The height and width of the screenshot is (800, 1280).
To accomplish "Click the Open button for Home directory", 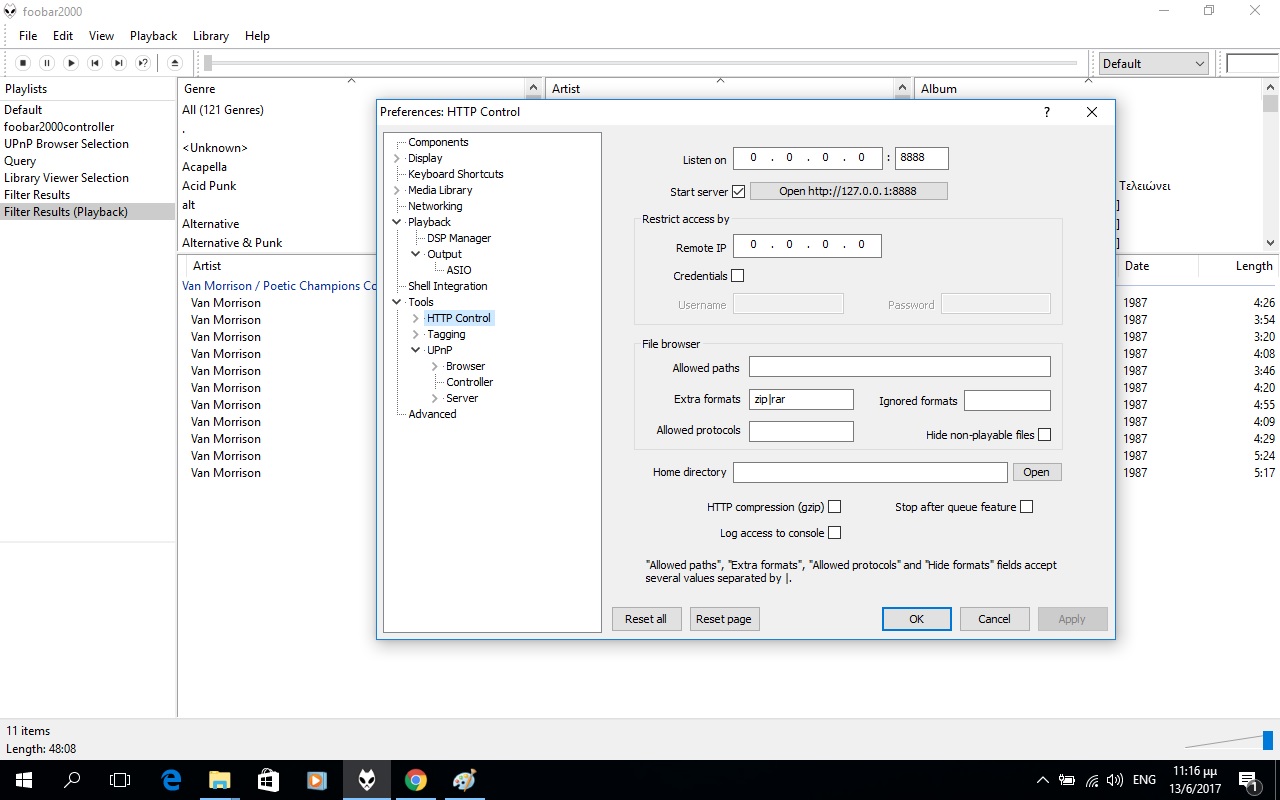I will [1036, 472].
